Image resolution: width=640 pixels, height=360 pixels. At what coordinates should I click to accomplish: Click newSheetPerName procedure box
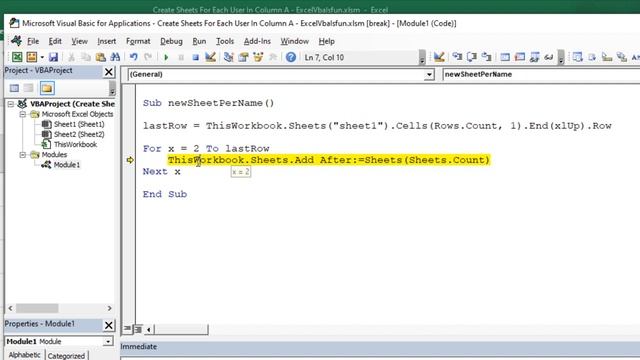[541, 74]
